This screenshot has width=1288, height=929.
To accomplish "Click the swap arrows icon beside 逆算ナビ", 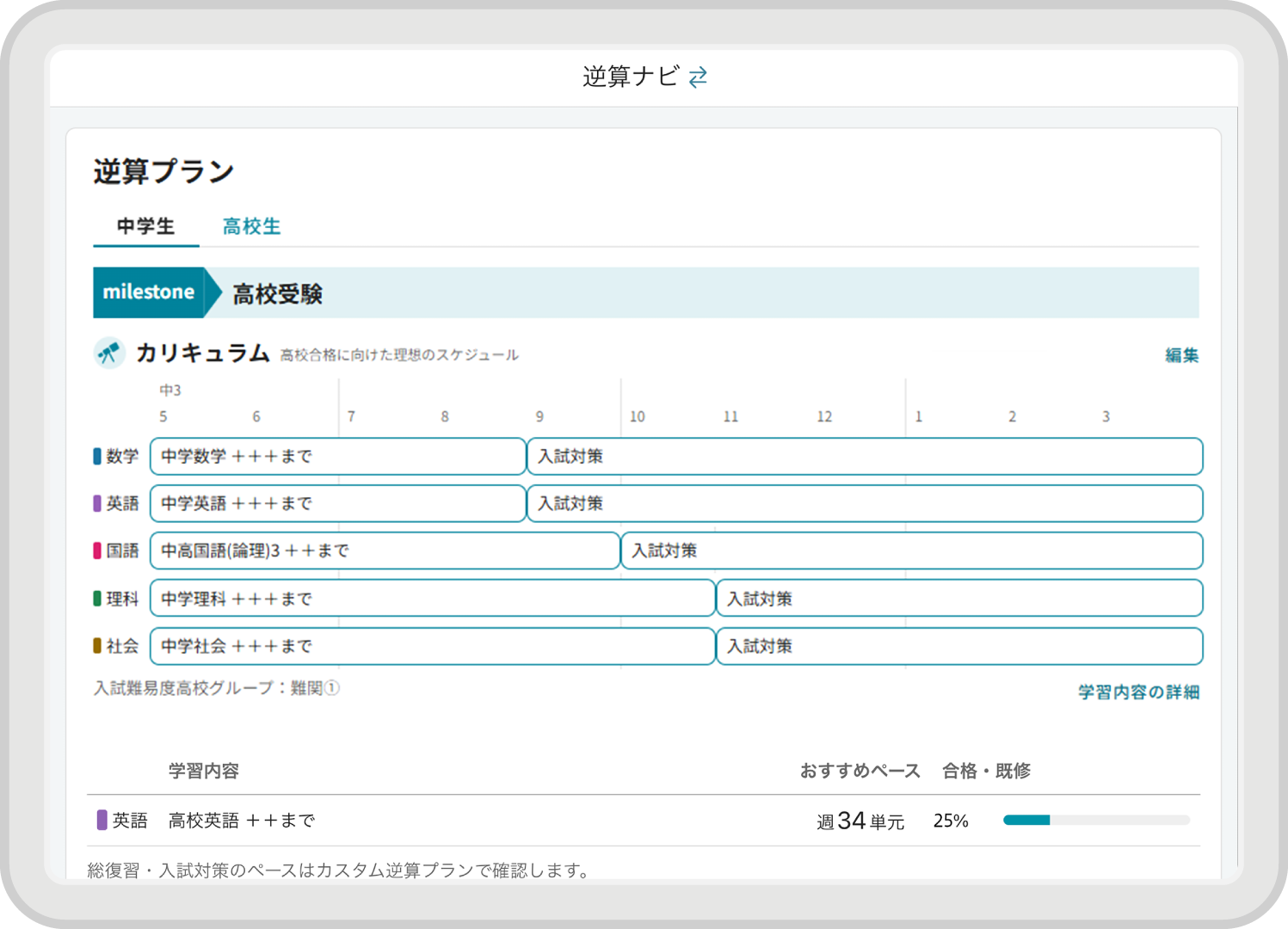I will (698, 77).
